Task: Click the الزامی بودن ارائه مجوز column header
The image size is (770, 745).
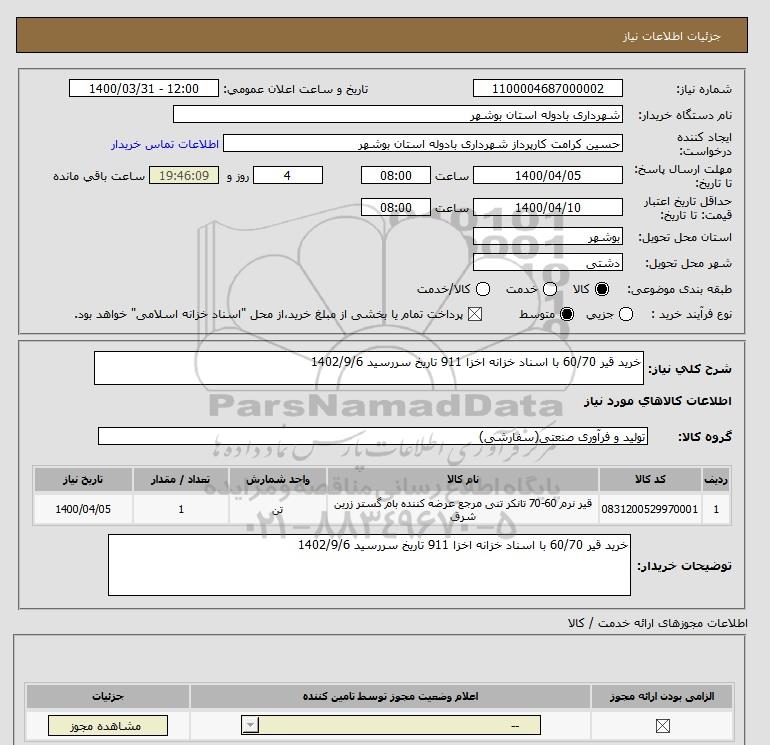Action: point(662,696)
